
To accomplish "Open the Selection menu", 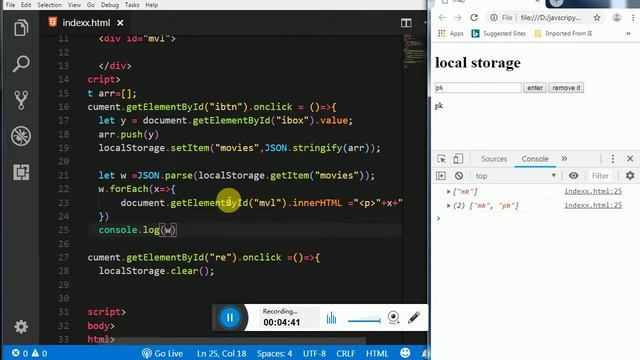I will (49, 5).
